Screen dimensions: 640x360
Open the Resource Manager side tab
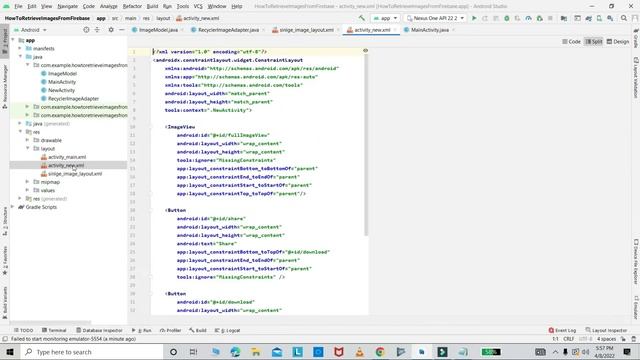tap(5, 86)
